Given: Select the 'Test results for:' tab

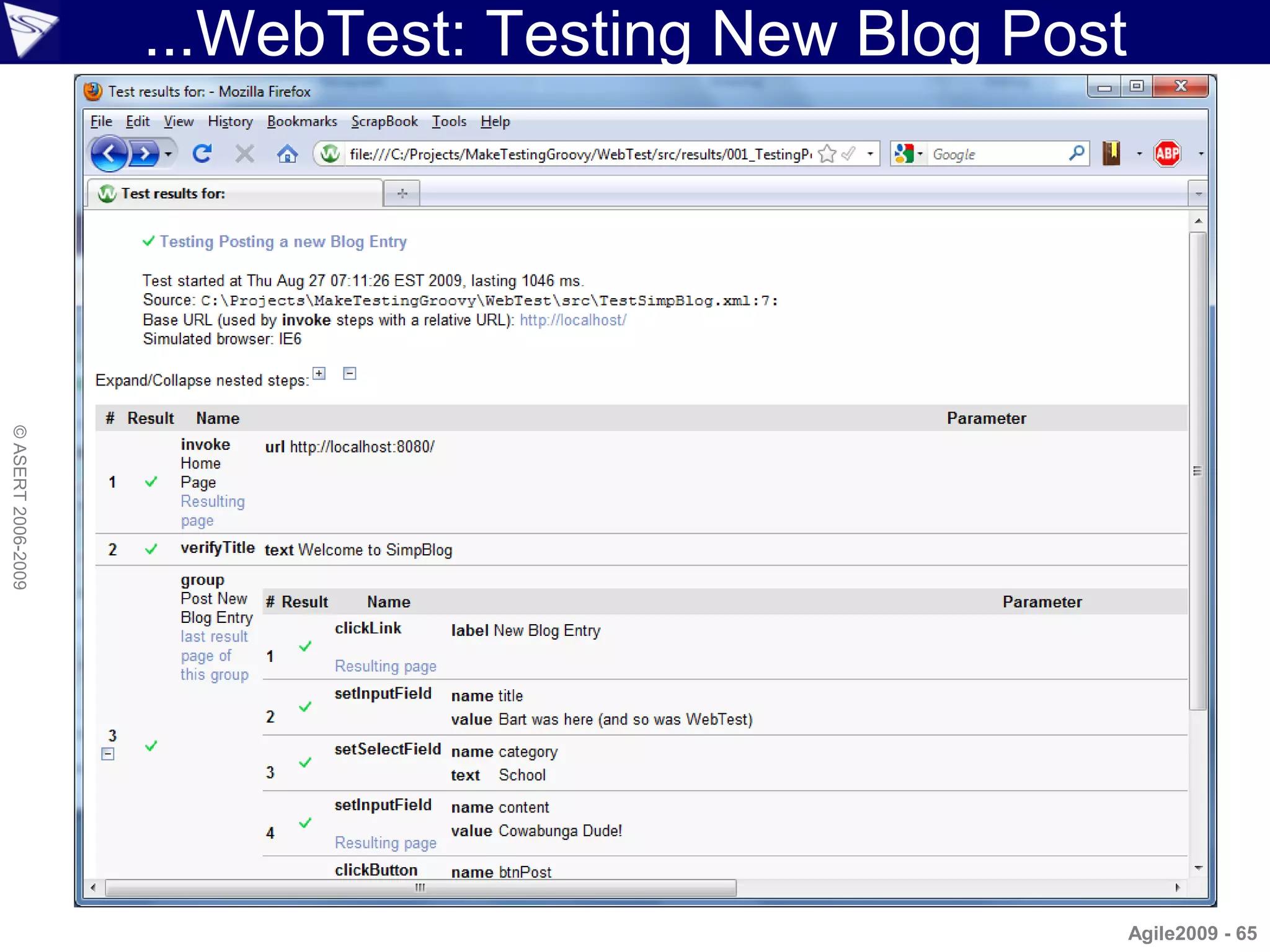Looking at the screenshot, I should click(235, 193).
